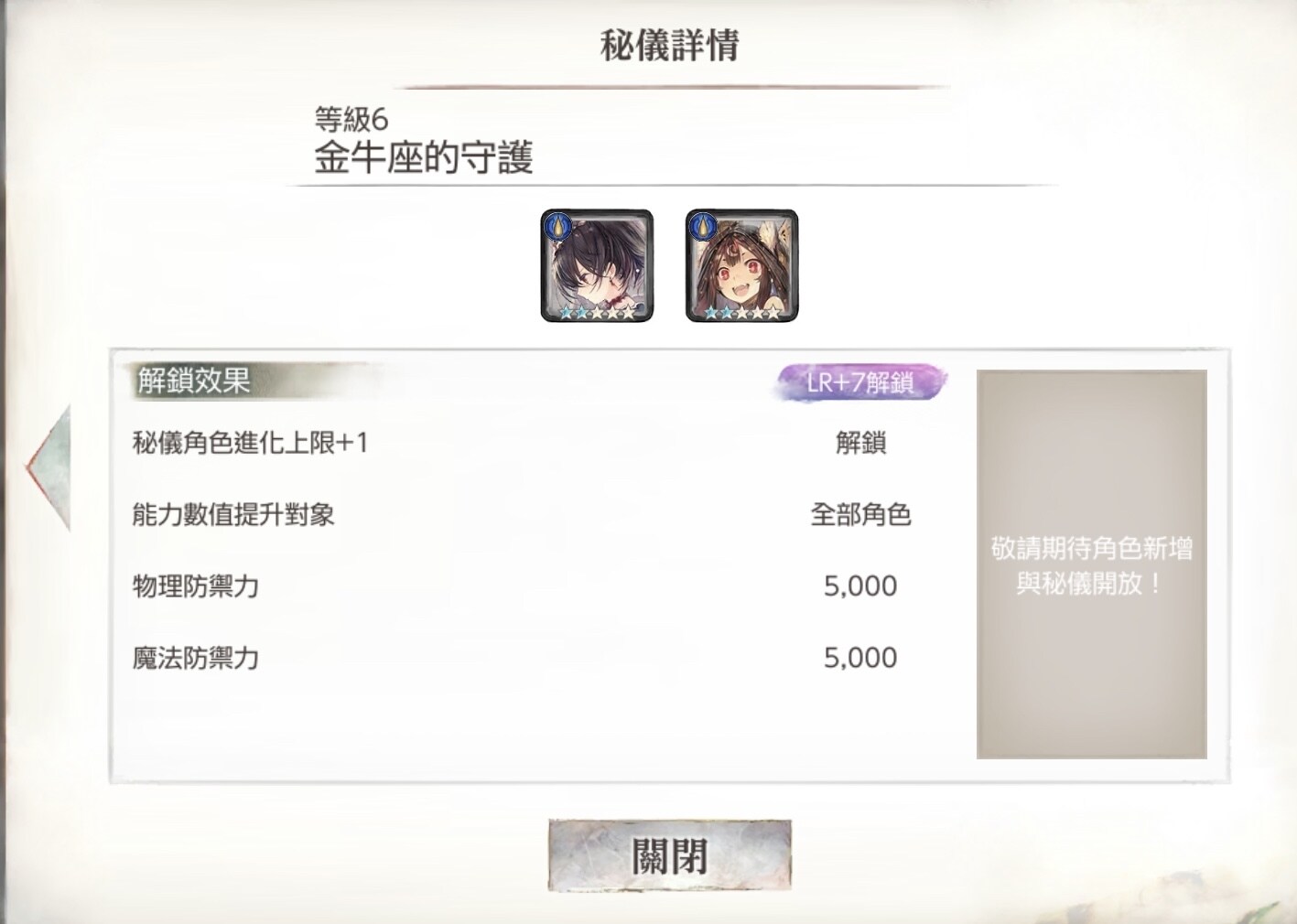Click the 魔法防禦力 5,000 value
1297x924 pixels.
(860, 657)
